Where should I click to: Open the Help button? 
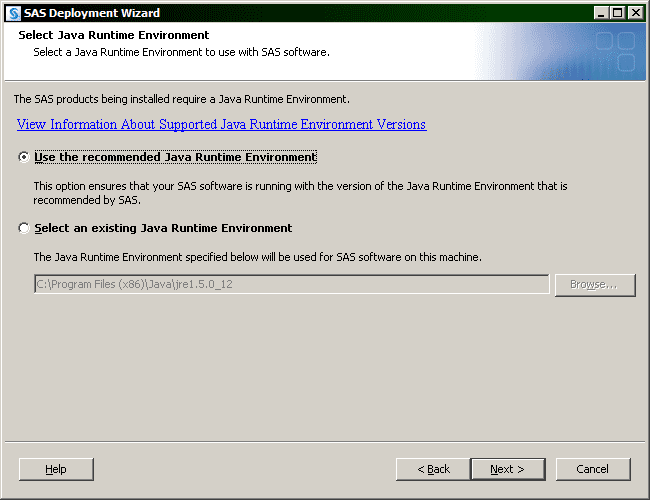tap(56, 469)
